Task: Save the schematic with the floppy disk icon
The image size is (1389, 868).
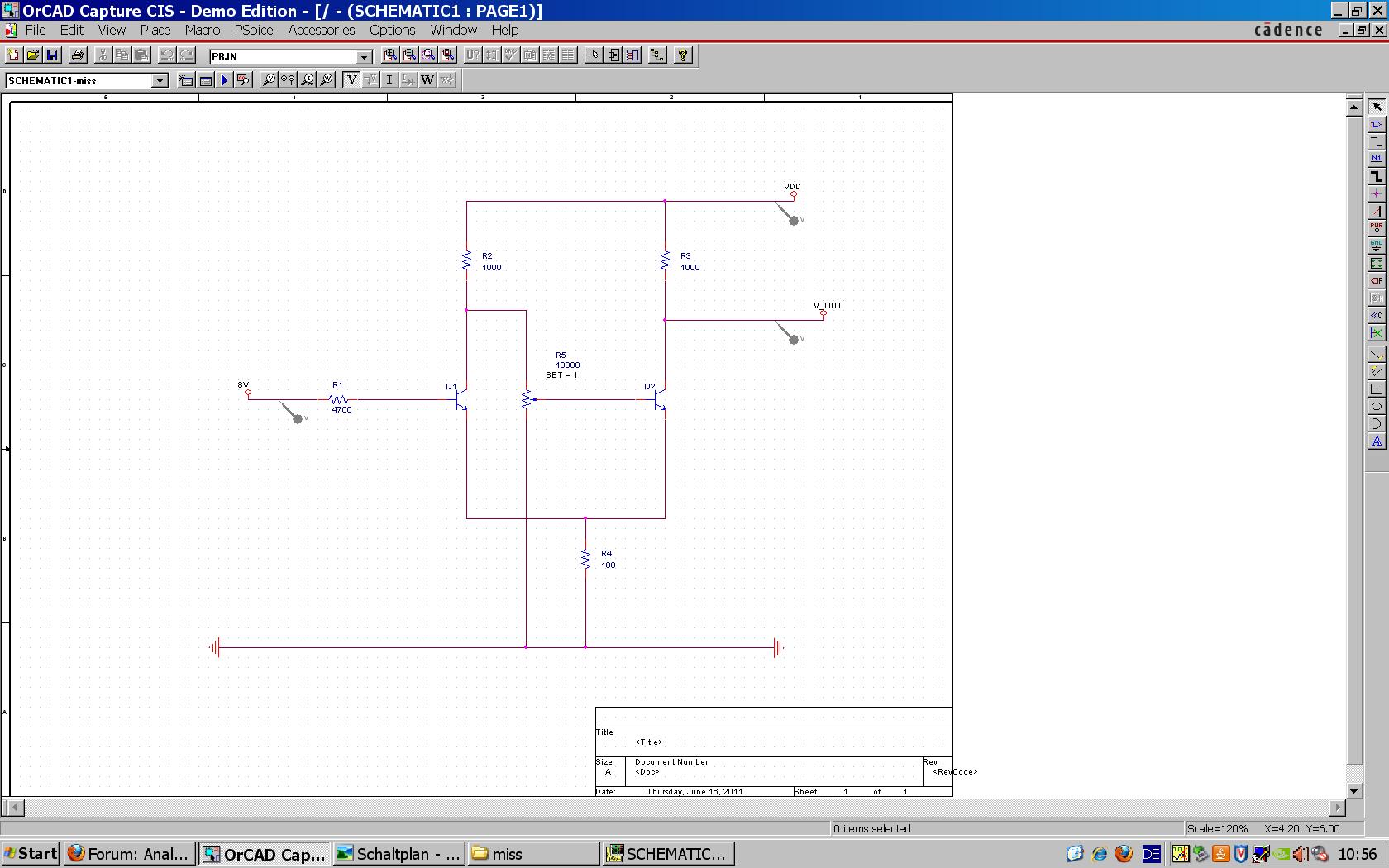Action: tap(52, 55)
